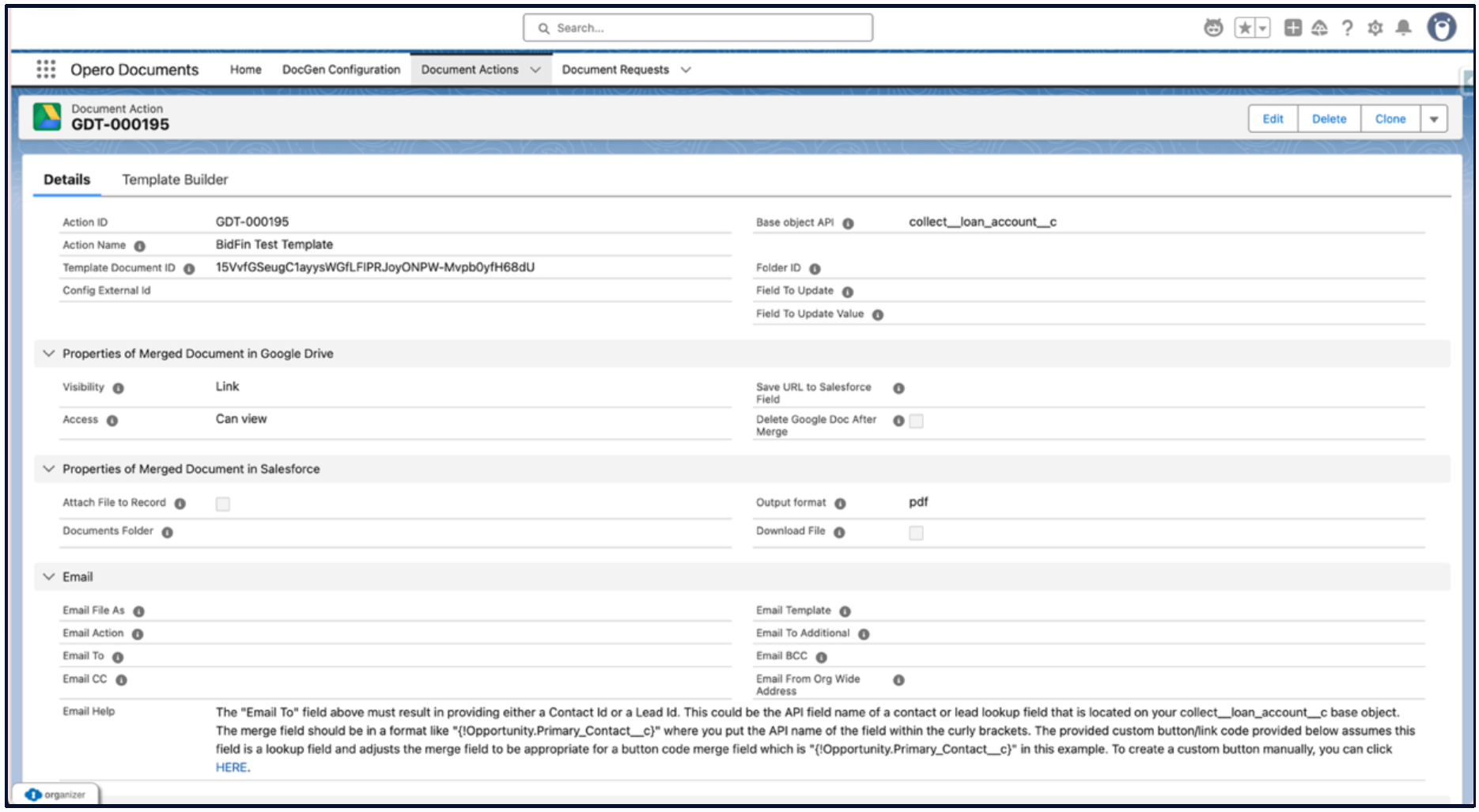The height and width of the screenshot is (812, 1479).
Task: Open the more actions dropdown next to Clone
Action: 1434,119
